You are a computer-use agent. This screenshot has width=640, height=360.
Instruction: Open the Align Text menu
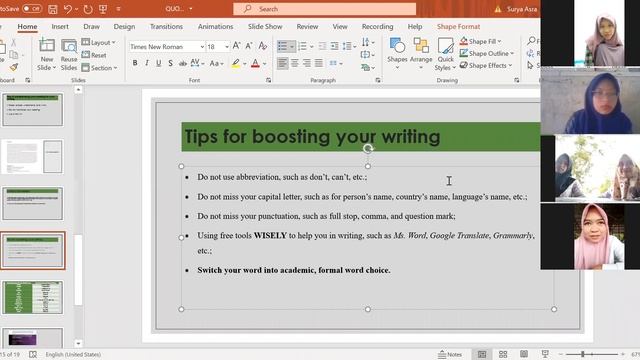click(367, 54)
